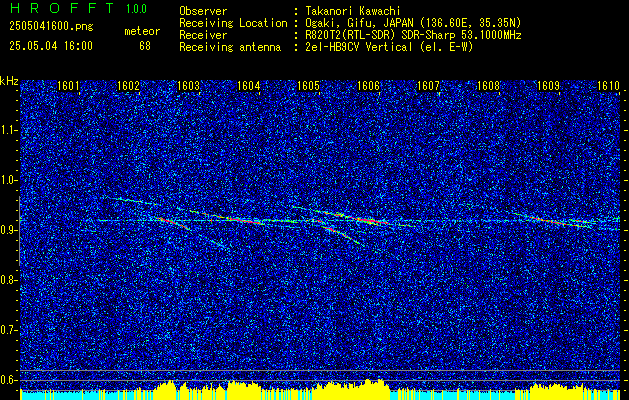Screen dimensions: 629x400
Task: Click the meteor echo trace near 1609
Action: [554, 220]
